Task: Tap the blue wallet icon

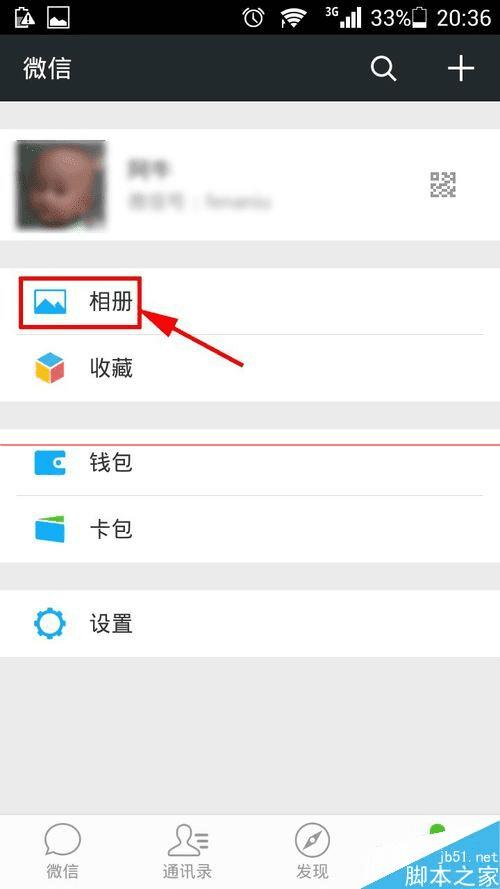Action: coord(50,462)
